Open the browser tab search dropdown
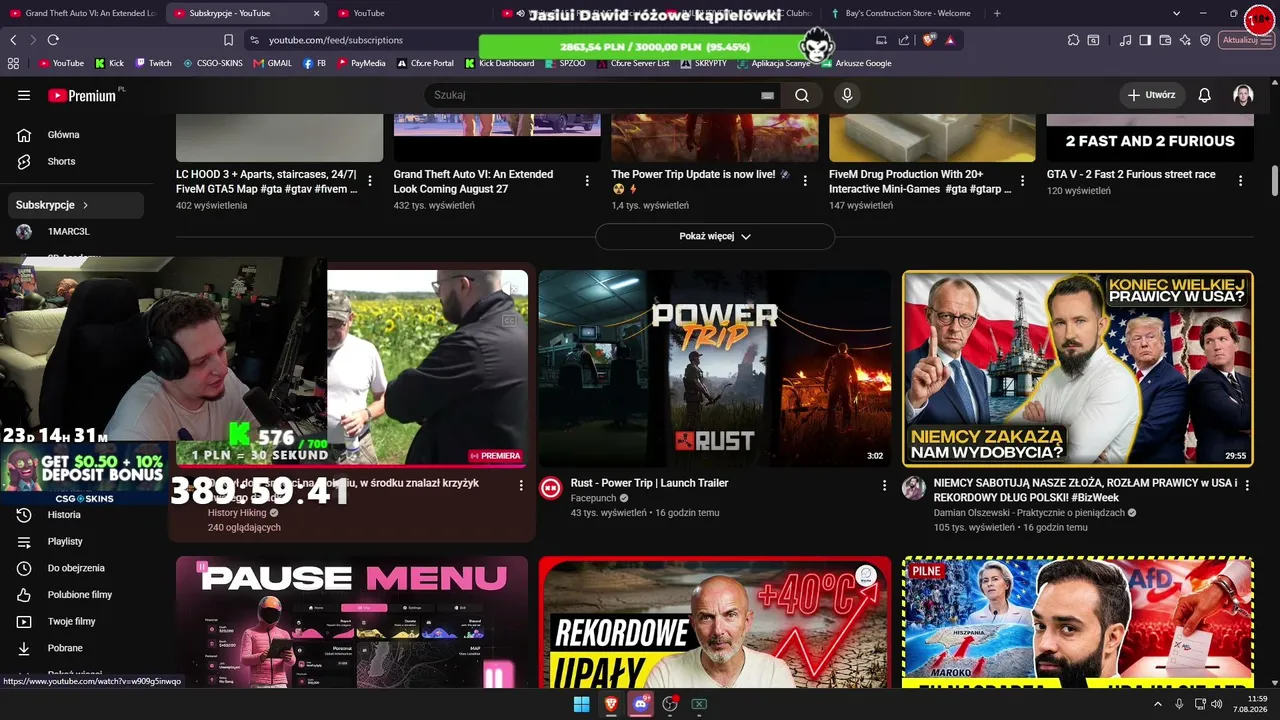The width and height of the screenshot is (1280, 720). tap(1176, 13)
